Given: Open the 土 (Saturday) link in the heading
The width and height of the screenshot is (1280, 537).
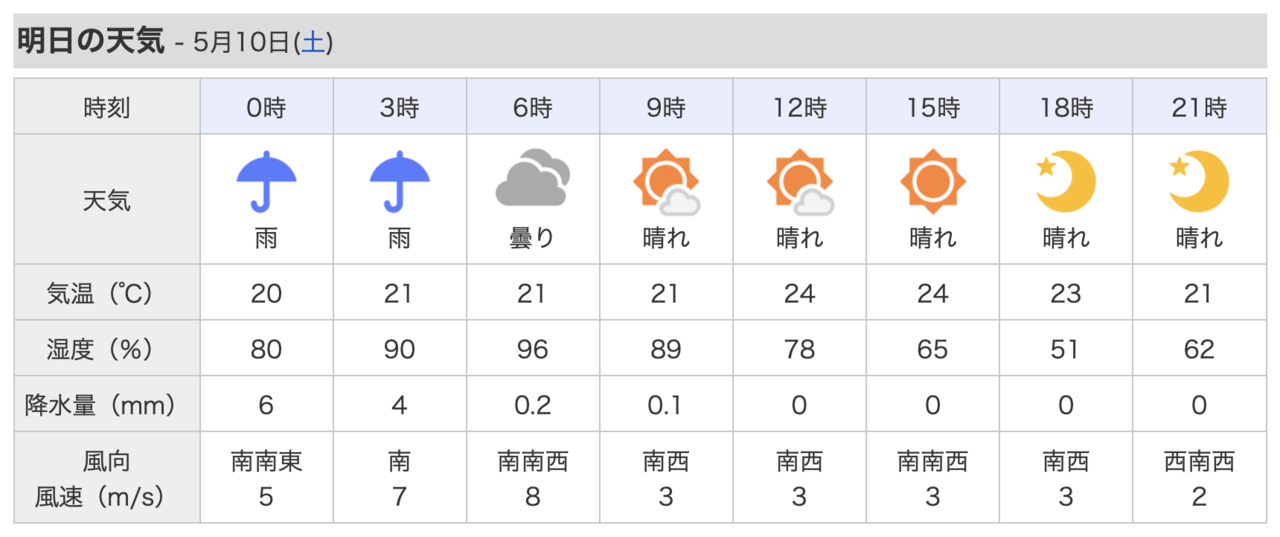Looking at the screenshot, I should coord(313,42).
